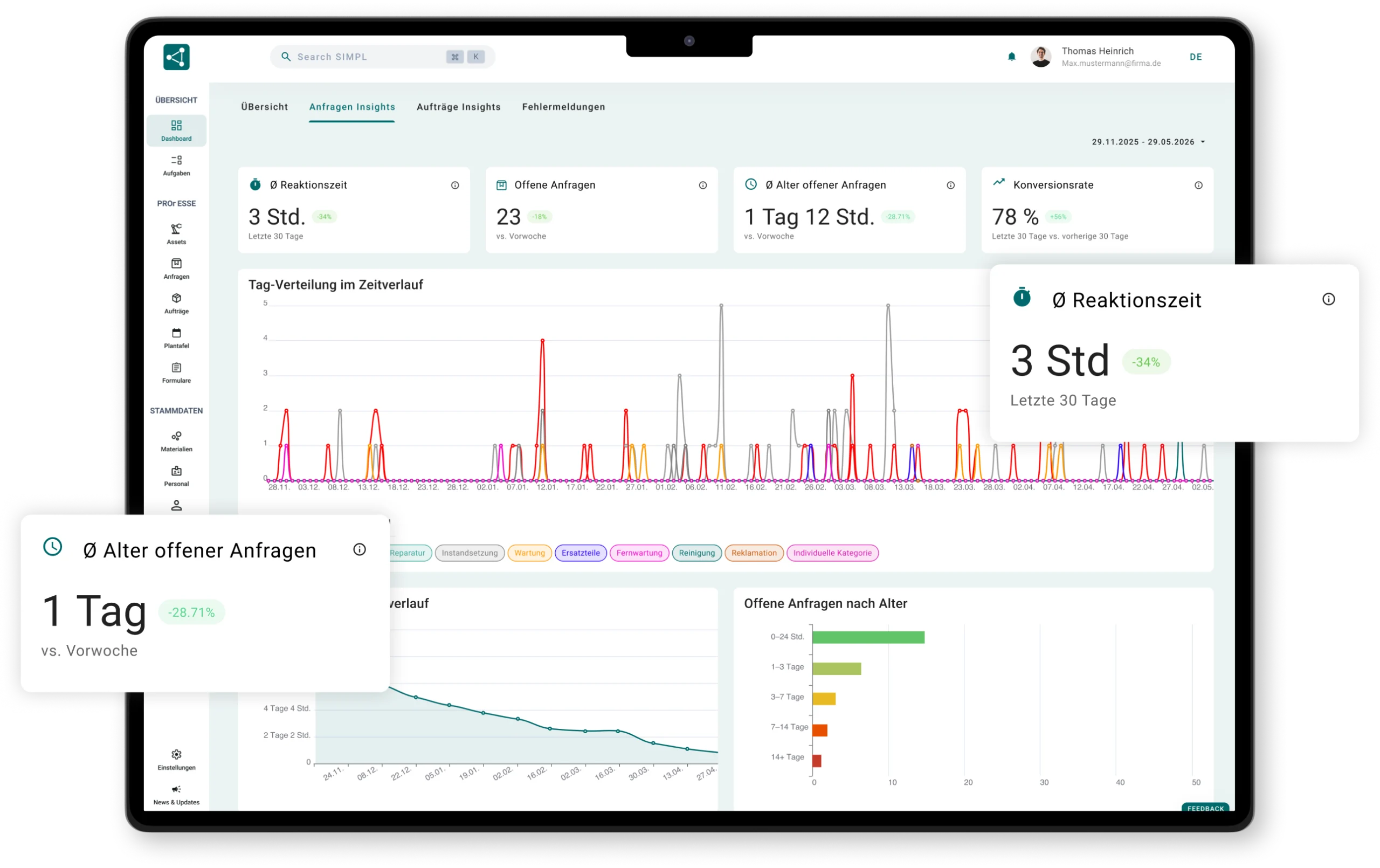This screenshot has height=868, width=1380.
Task: Click the FEEDBACK button
Action: [x=1205, y=808]
